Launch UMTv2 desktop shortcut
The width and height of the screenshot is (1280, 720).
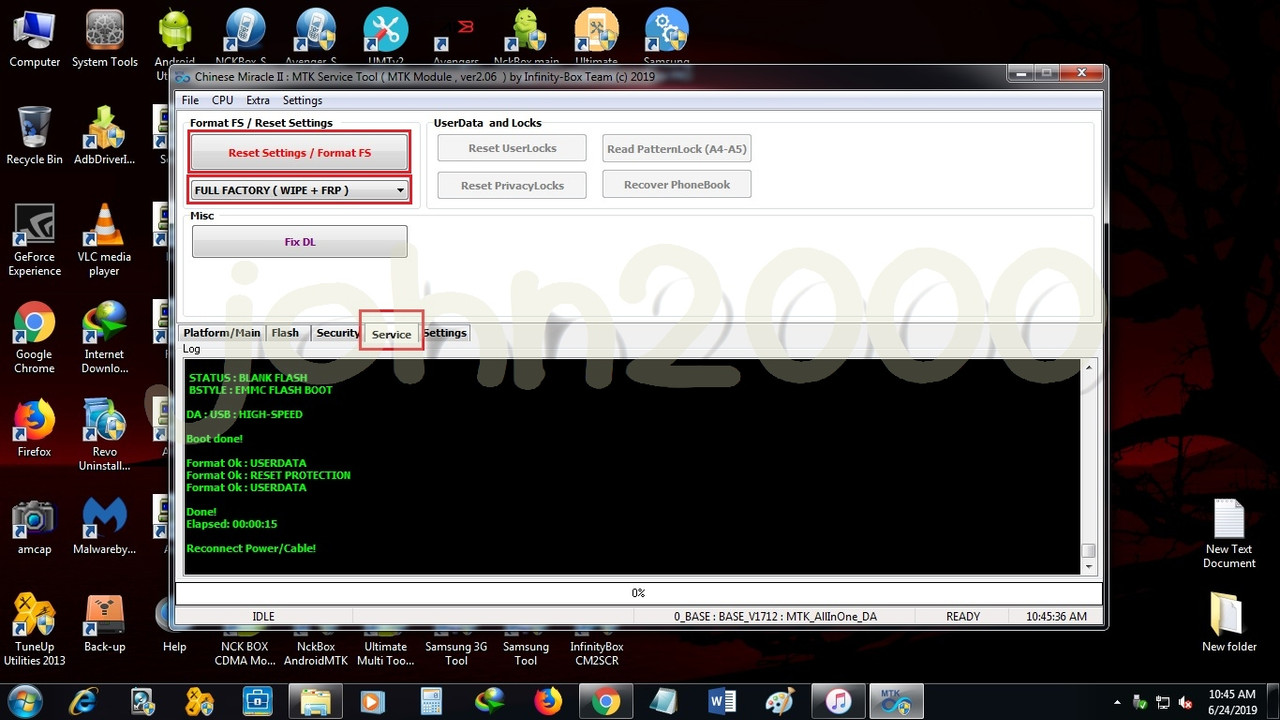click(385, 39)
